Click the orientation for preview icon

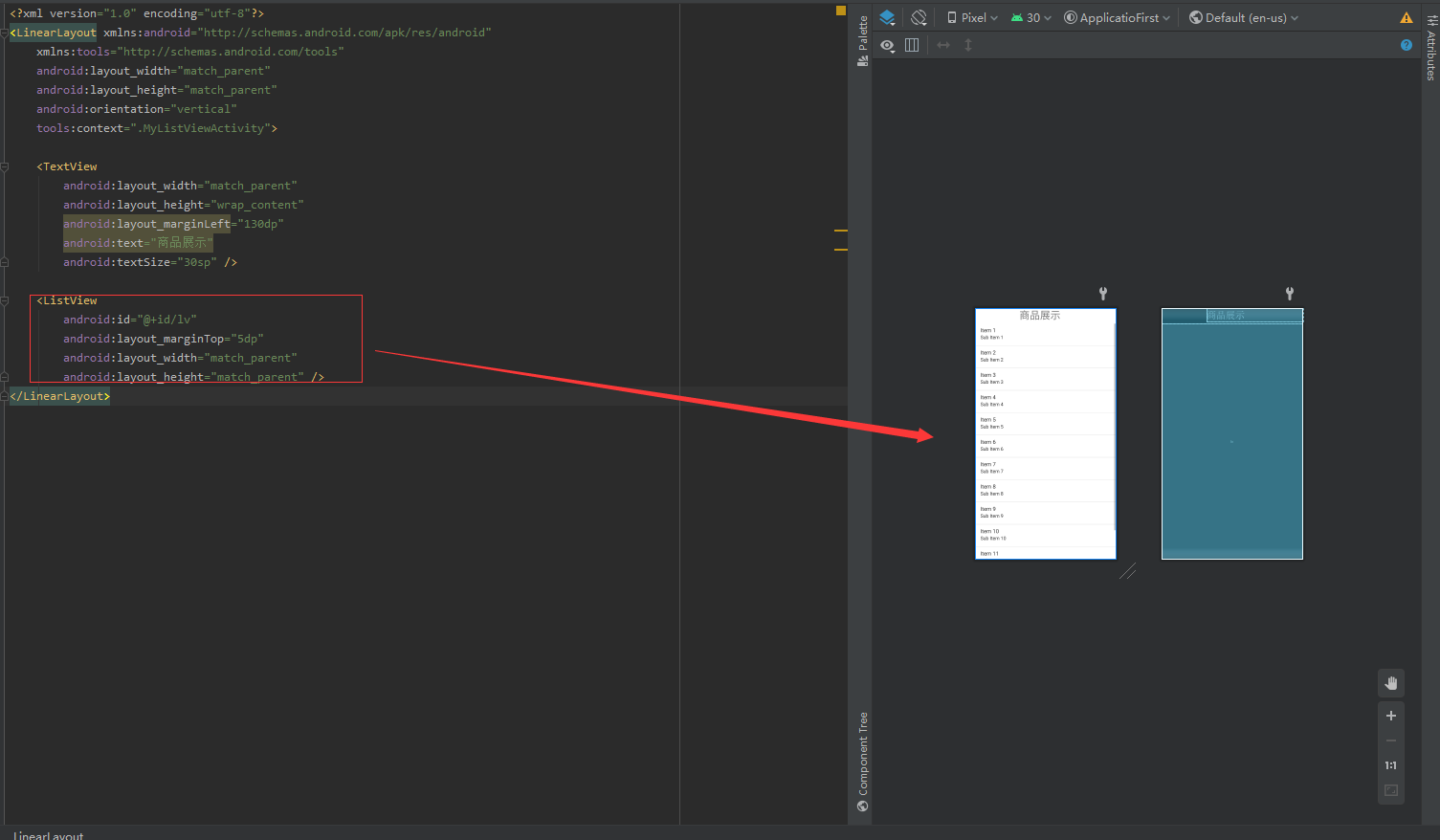tap(919, 17)
